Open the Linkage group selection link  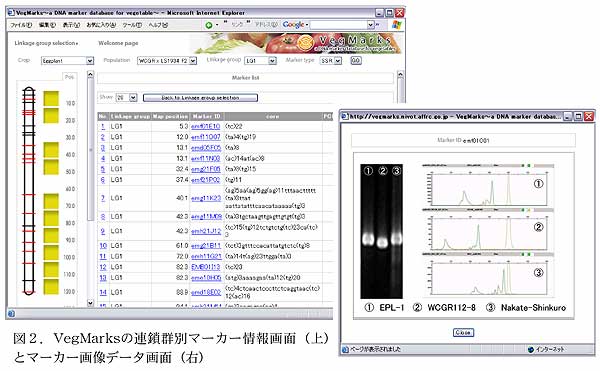pos(46,43)
